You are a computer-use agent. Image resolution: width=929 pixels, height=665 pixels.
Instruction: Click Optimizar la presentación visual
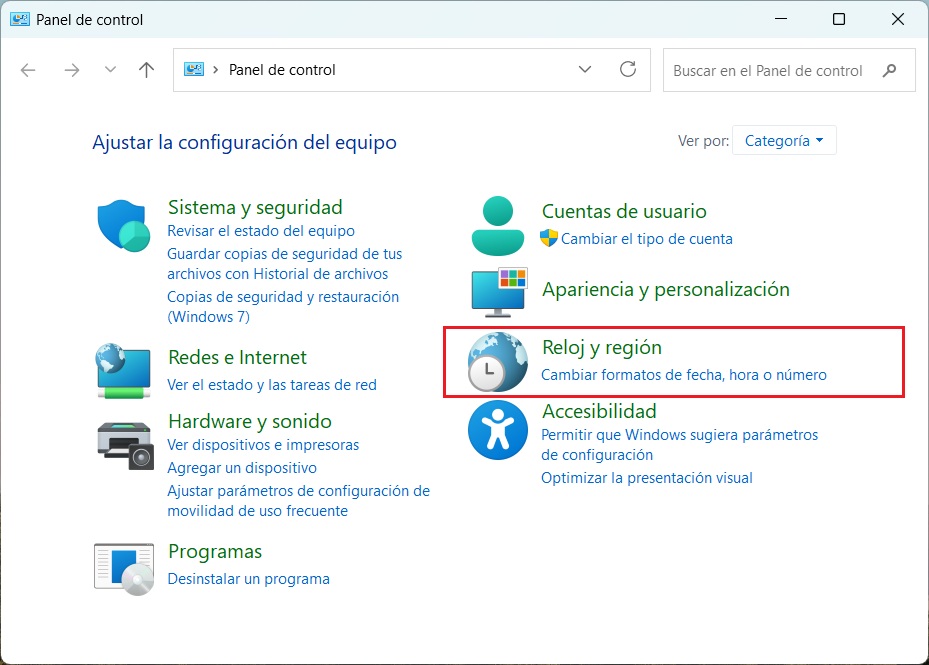[647, 478]
